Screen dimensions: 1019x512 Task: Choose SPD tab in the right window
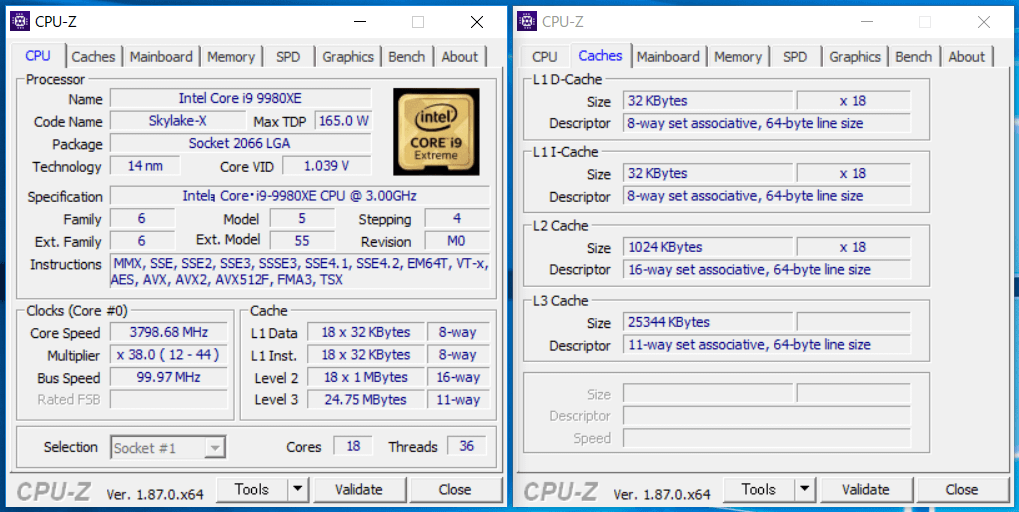(x=795, y=57)
